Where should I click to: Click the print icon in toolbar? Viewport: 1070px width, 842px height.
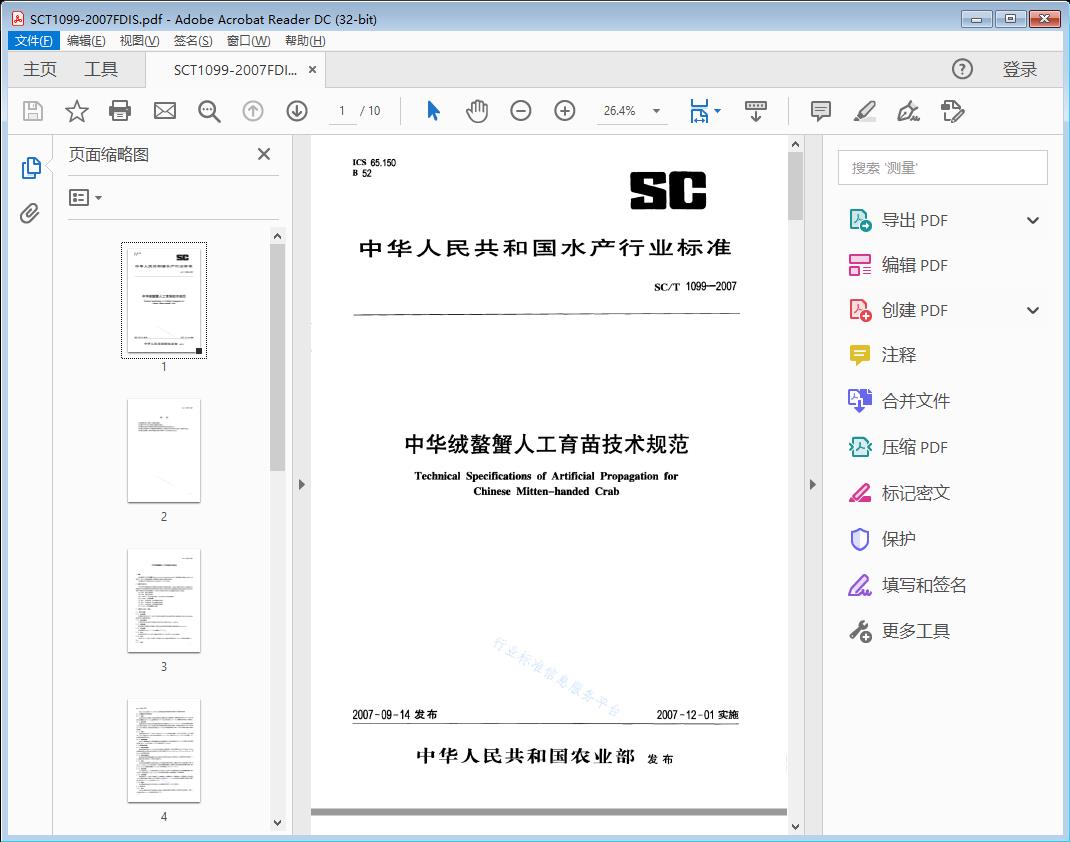pyautogui.click(x=120, y=111)
